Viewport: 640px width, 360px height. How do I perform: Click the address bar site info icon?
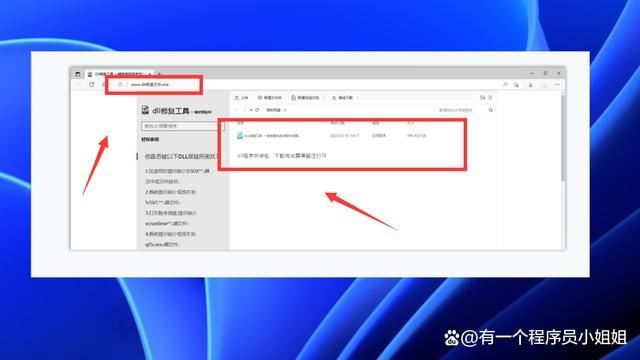point(120,84)
